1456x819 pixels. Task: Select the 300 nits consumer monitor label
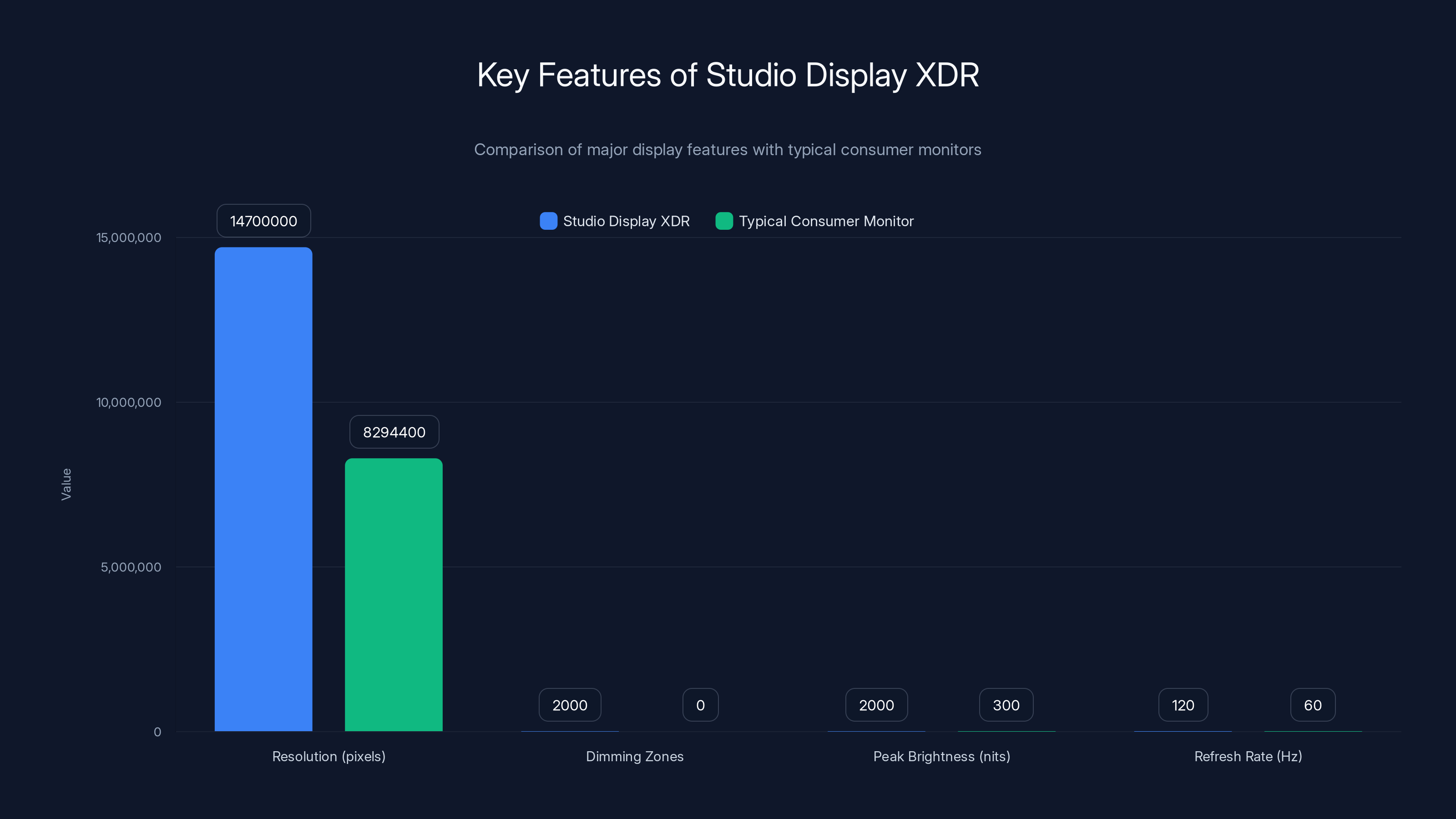coord(1006,705)
